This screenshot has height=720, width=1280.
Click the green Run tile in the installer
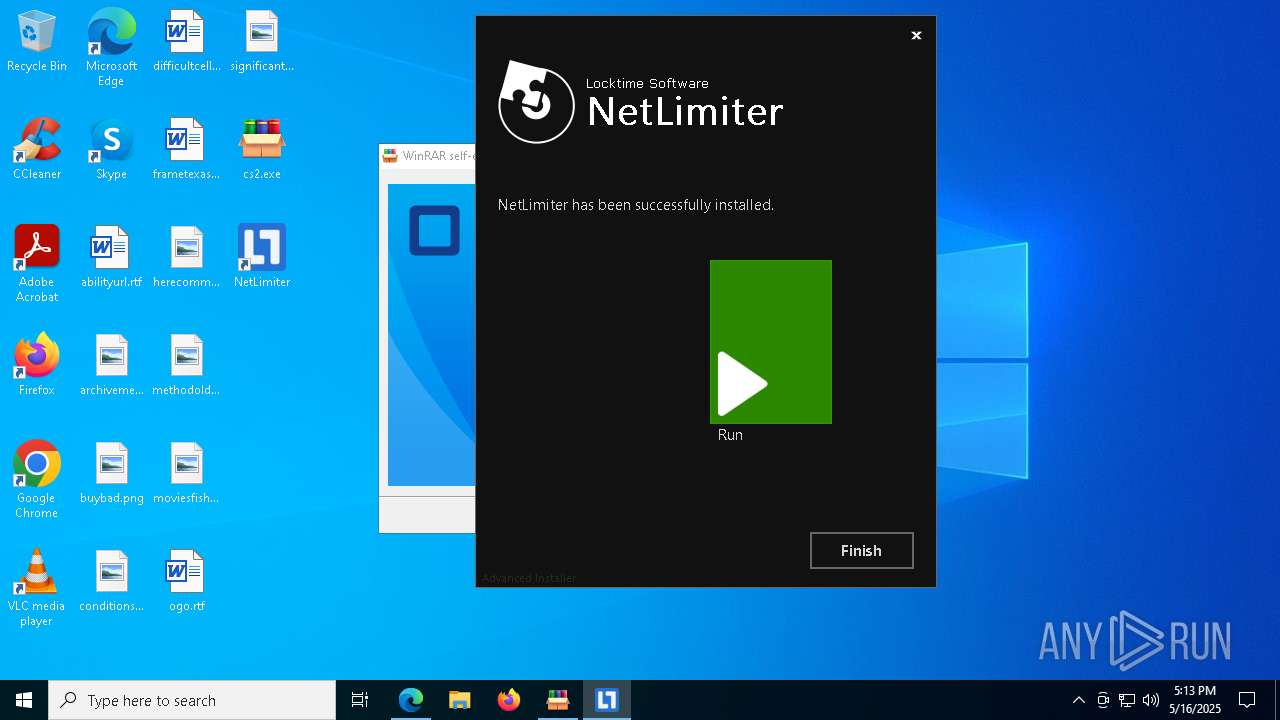coord(770,342)
